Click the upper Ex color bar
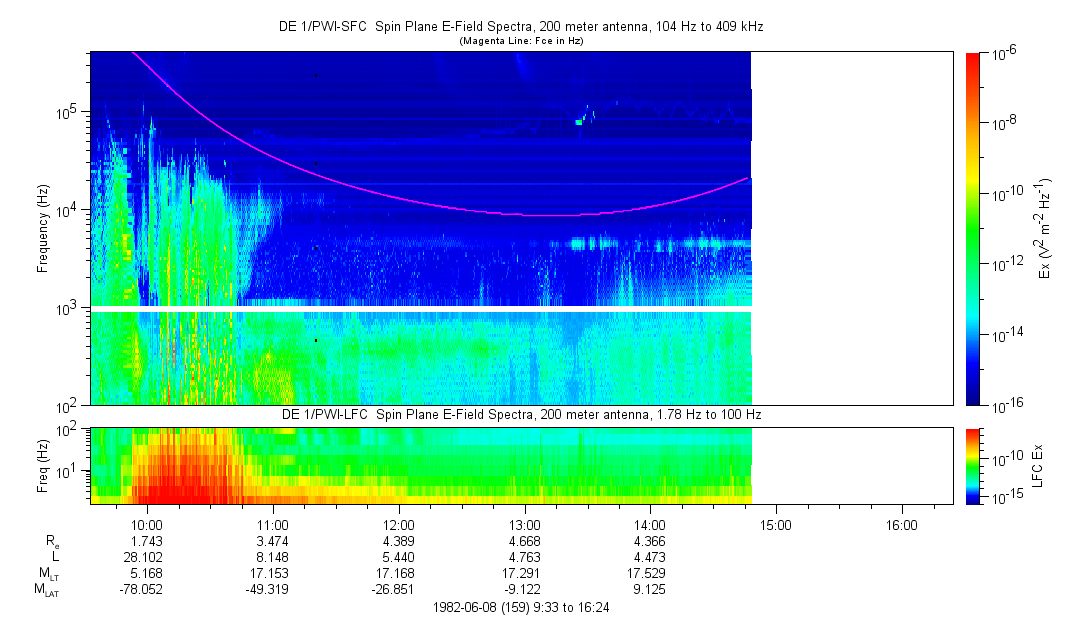Screen dimensions: 1083x620 pyautogui.click(x=972, y=229)
